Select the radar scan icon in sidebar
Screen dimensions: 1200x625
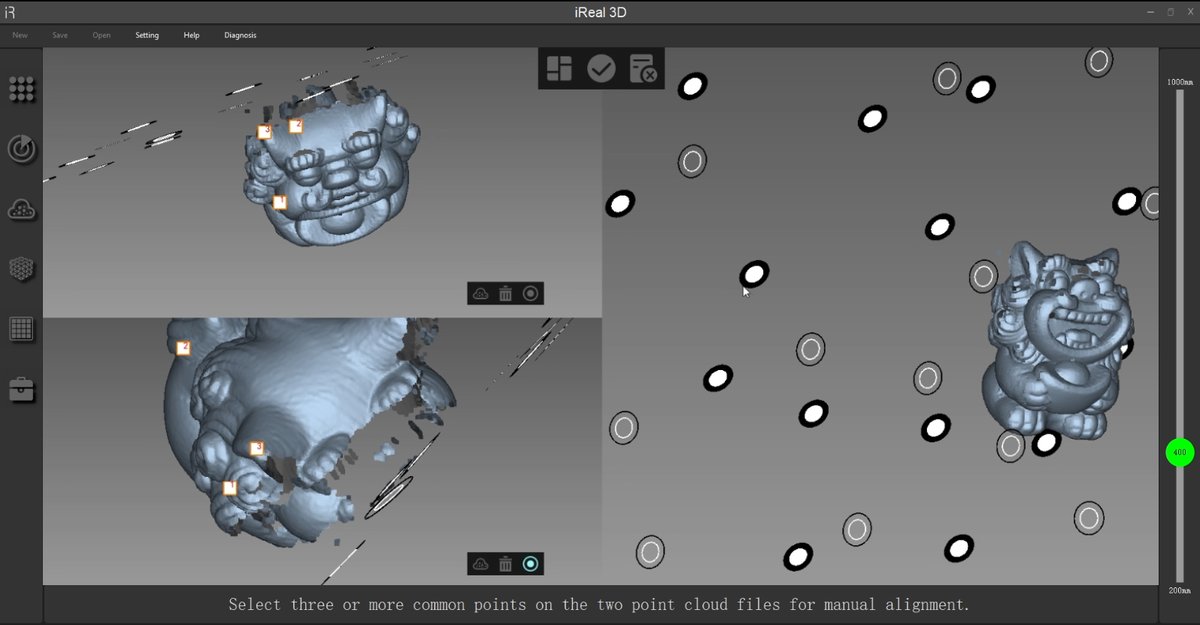click(22, 149)
